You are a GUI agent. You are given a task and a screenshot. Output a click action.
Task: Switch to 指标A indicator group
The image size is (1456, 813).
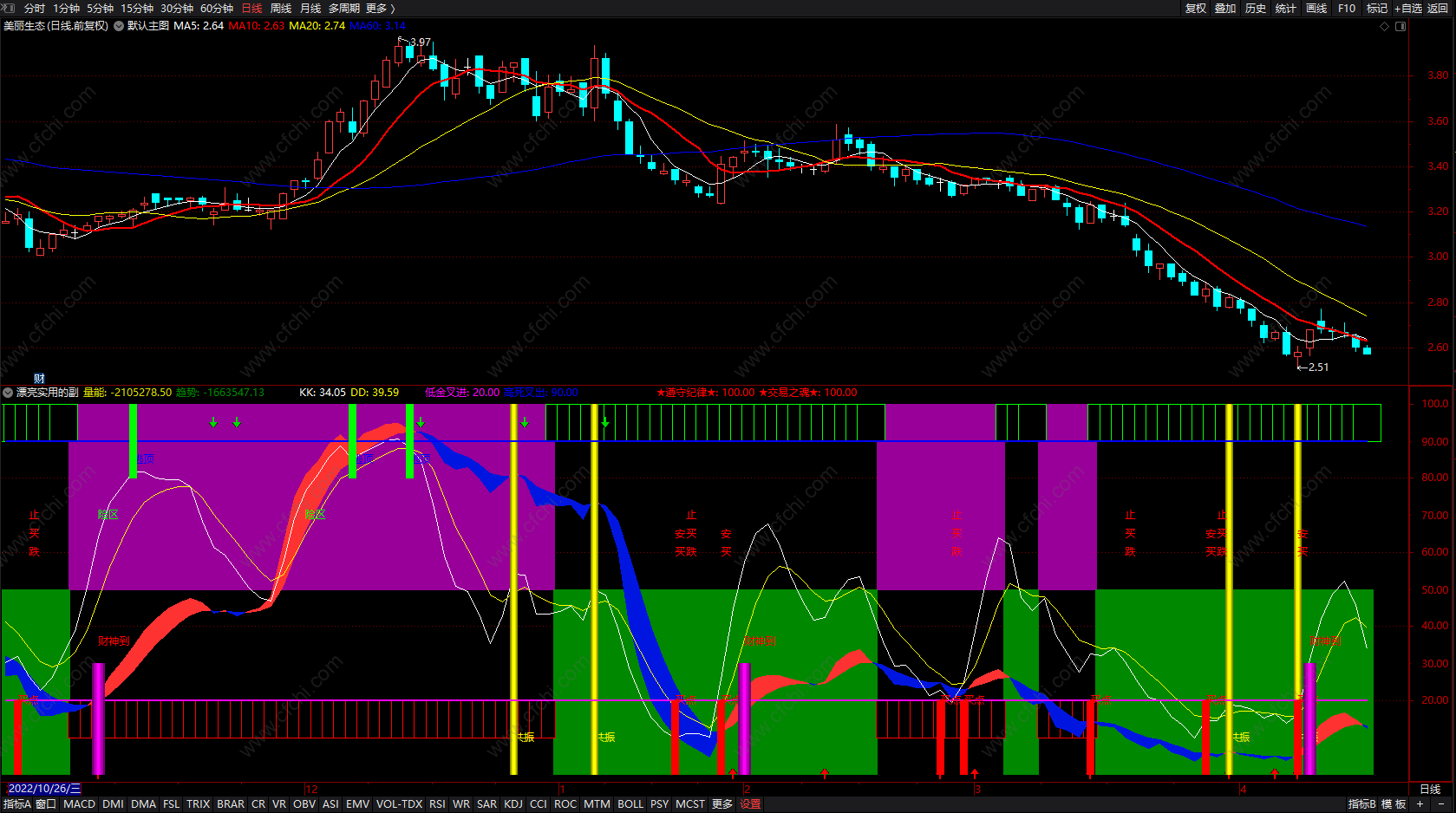[17, 804]
